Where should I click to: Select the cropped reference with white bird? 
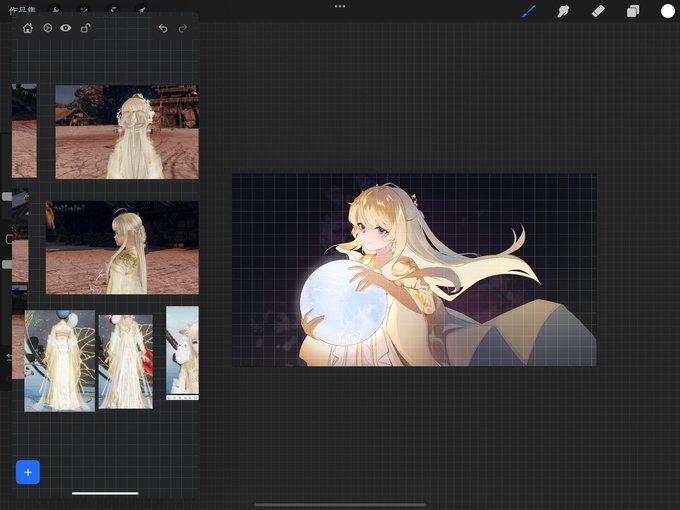click(x=182, y=353)
